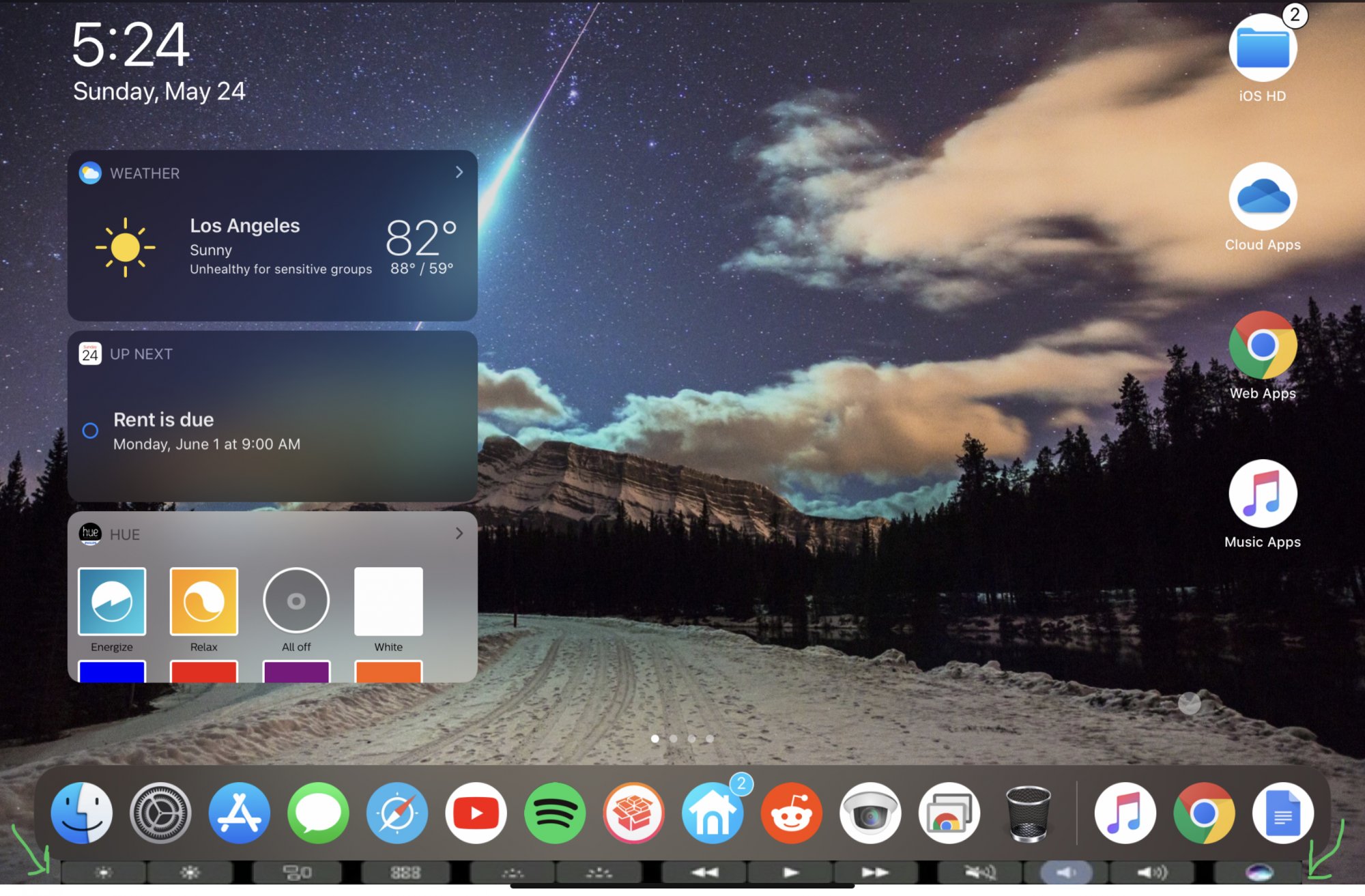Tap the "82°" current temperature

coord(421,237)
